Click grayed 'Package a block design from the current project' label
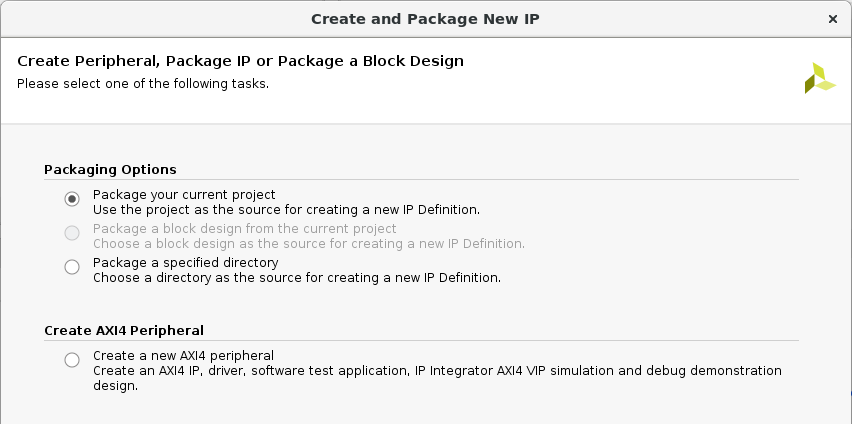The height and width of the screenshot is (424, 852). (x=245, y=228)
